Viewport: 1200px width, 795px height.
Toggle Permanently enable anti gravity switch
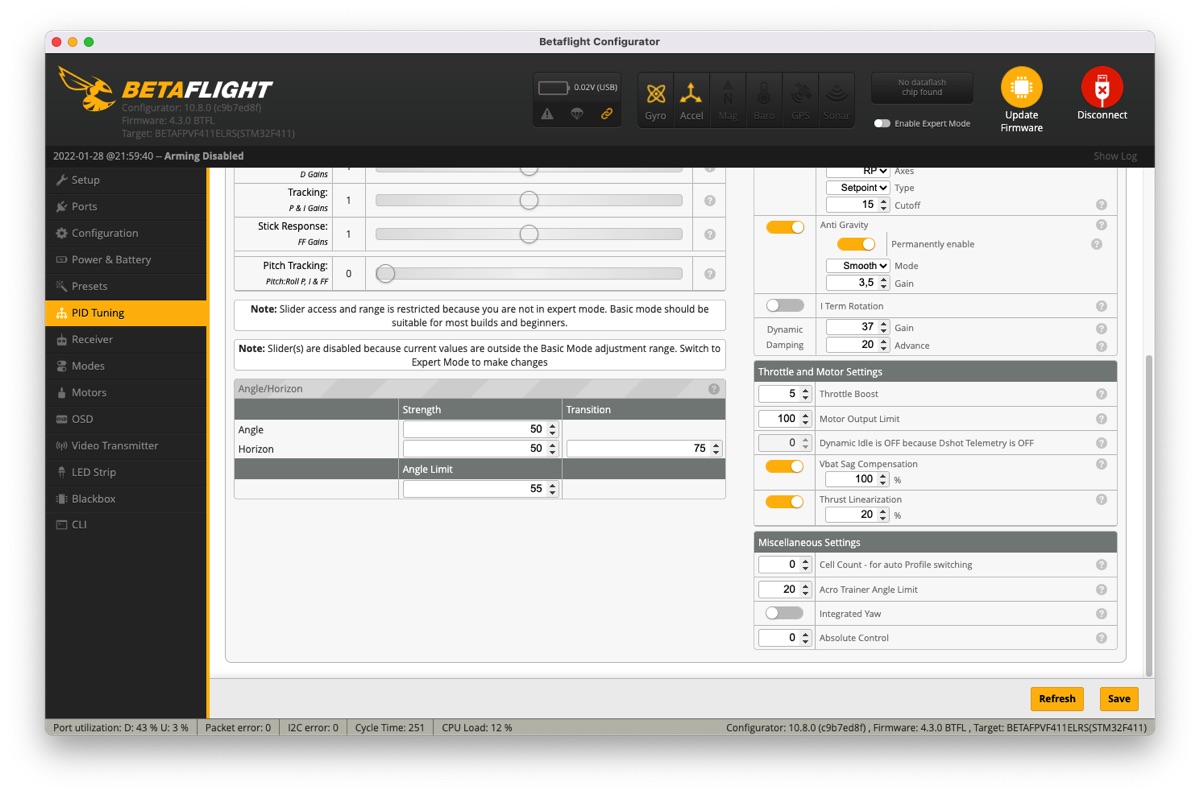(x=856, y=244)
